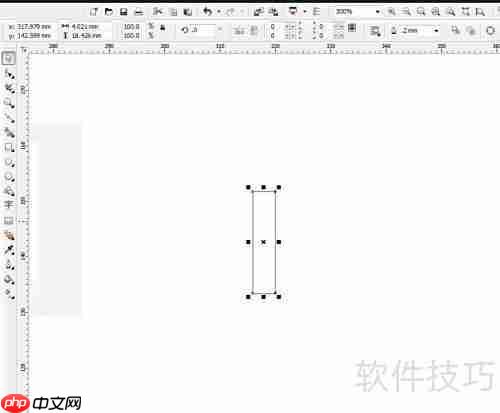Image resolution: width=500 pixels, height=413 pixels.
Task: Select the Crop tool
Action: [9, 88]
